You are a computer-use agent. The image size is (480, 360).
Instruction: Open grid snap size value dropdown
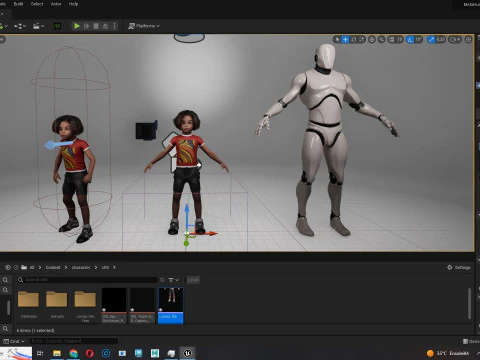coord(400,40)
